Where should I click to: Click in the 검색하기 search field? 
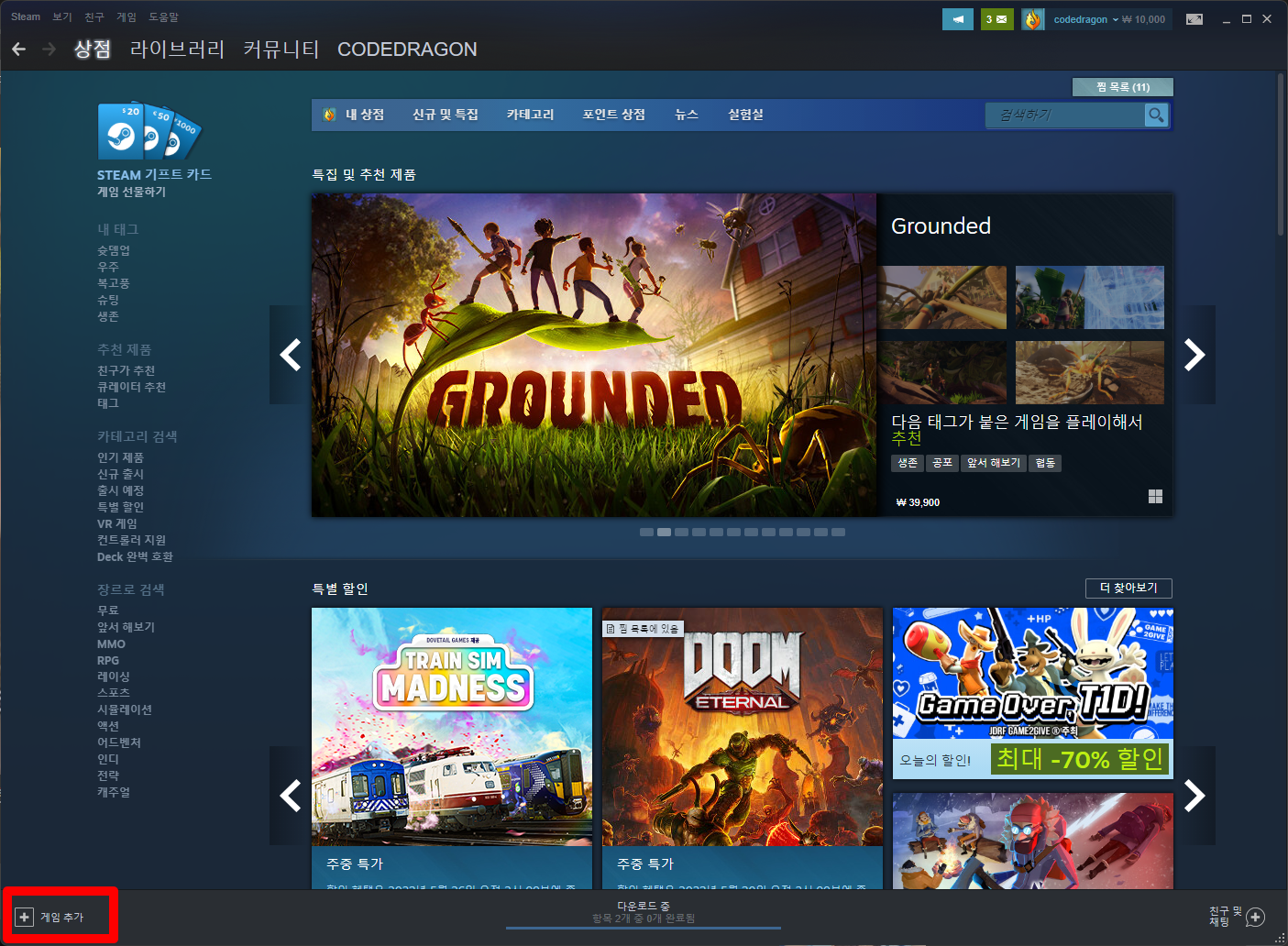[x=1065, y=115]
